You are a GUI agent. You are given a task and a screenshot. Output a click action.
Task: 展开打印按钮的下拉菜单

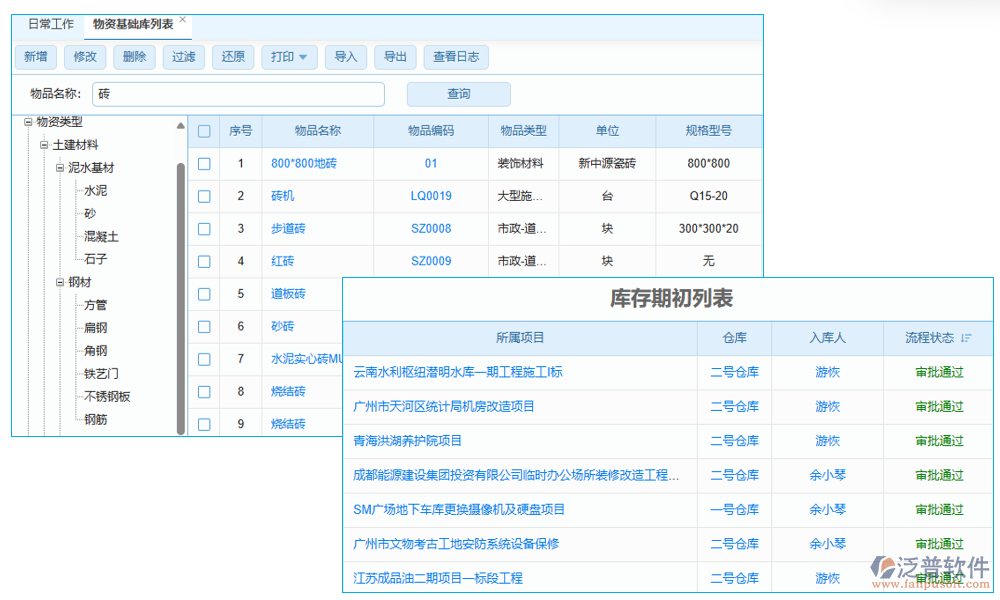tap(302, 57)
